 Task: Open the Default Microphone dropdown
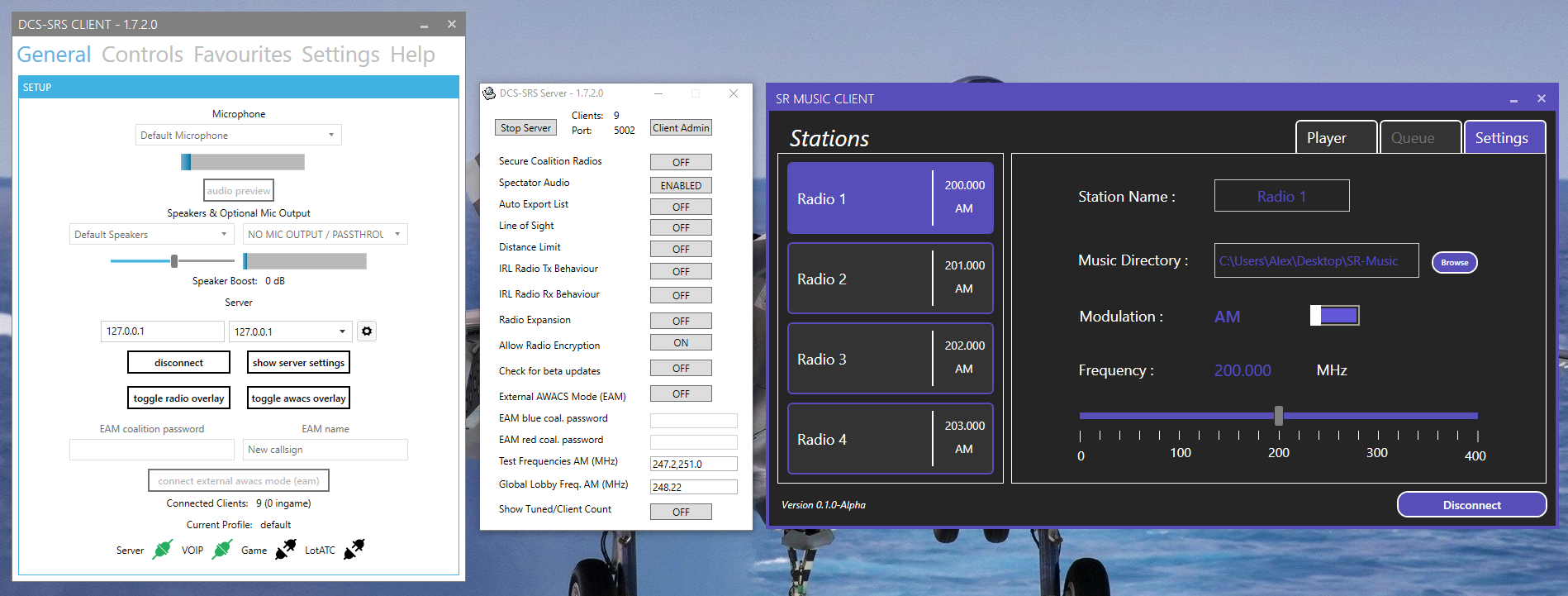[x=238, y=135]
